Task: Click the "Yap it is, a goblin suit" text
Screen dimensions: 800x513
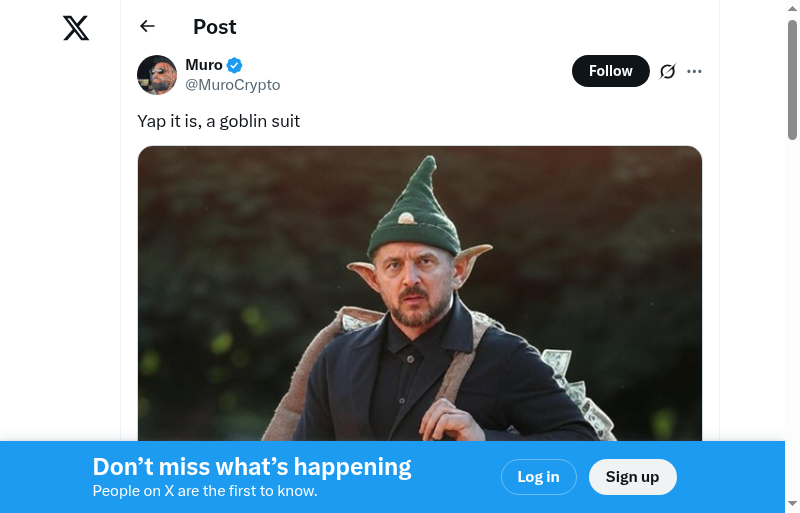Action: point(219,121)
